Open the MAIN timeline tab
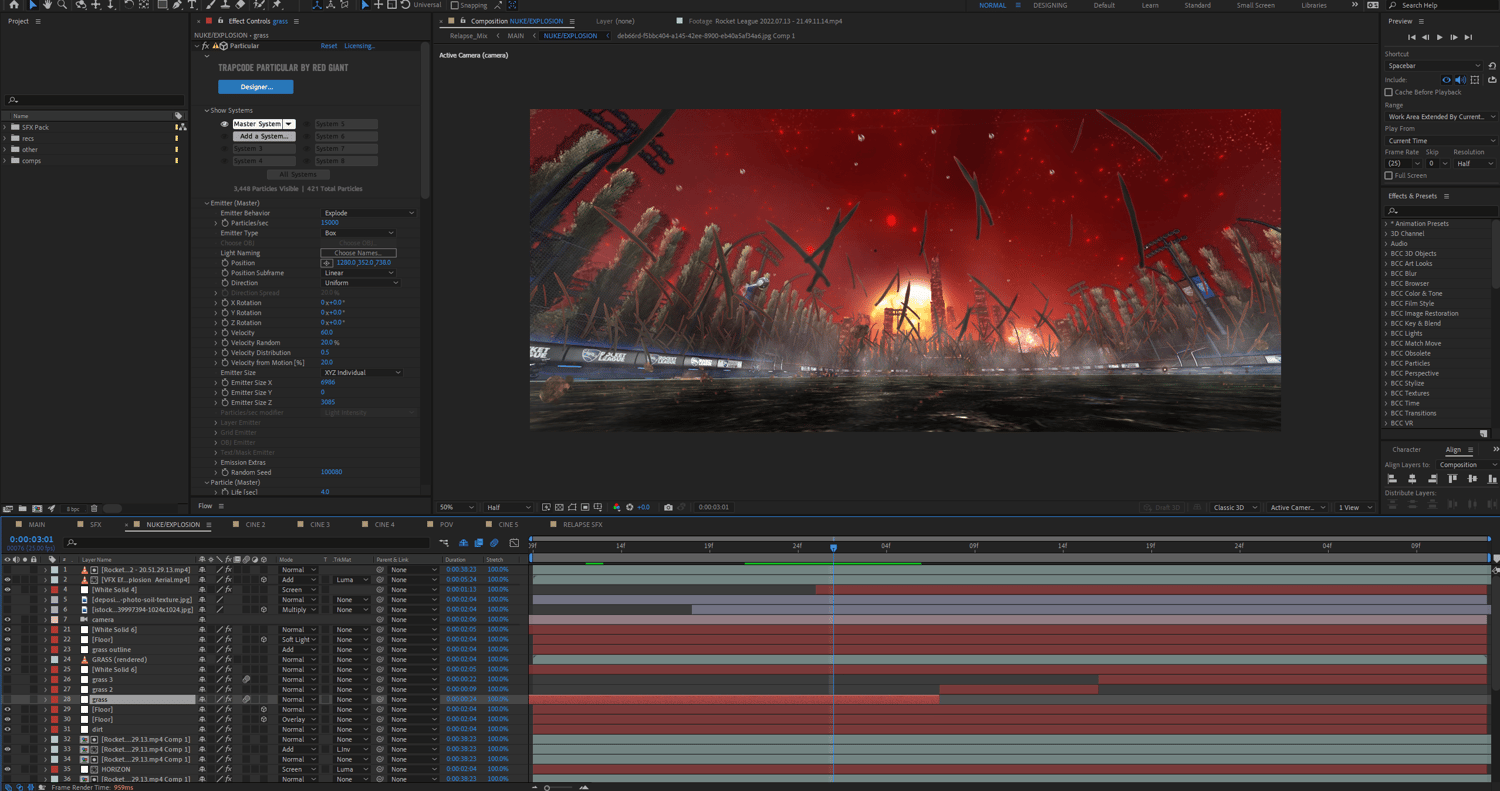 coord(36,524)
